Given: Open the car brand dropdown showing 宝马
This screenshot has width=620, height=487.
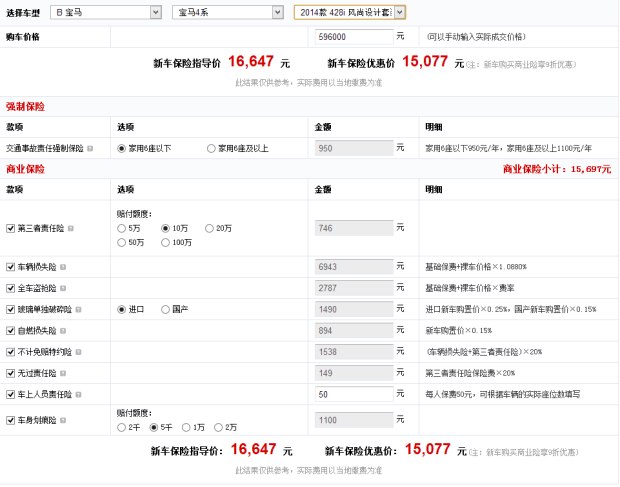Looking at the screenshot, I should click(x=106, y=12).
